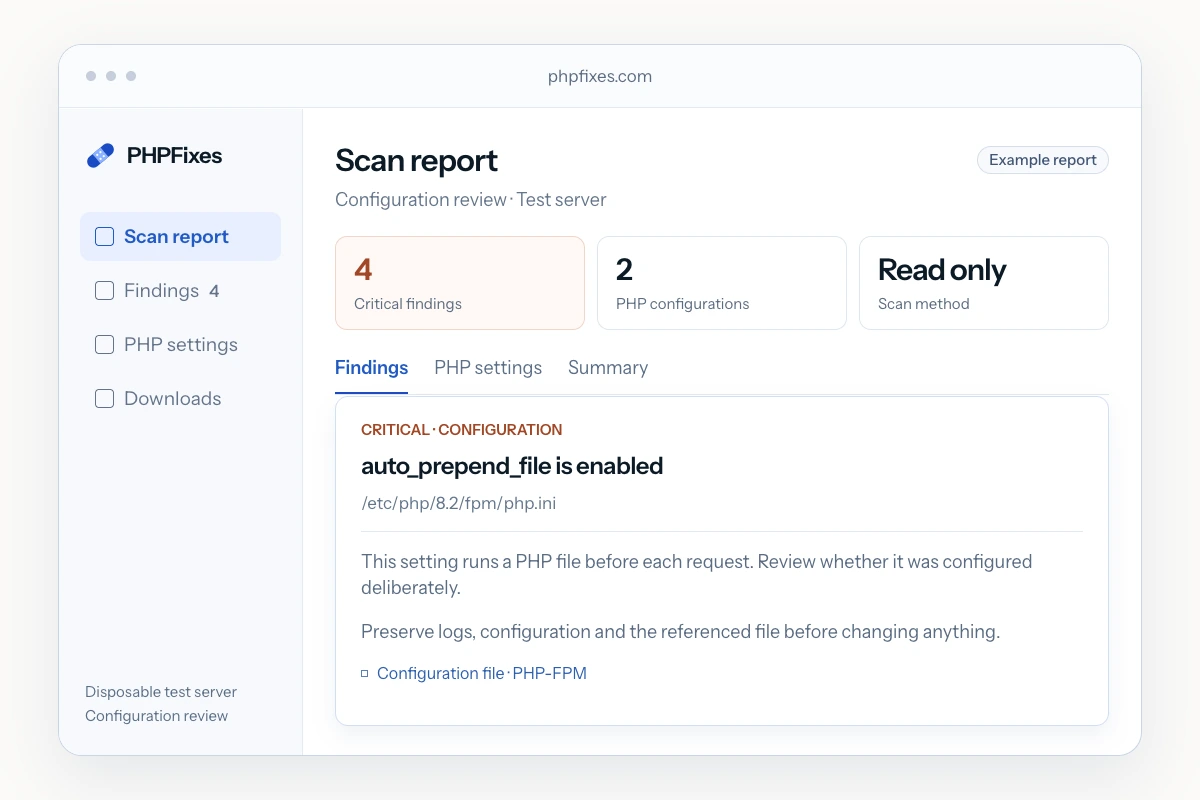Click the Findings count badge 4 in the sidebar
This screenshot has width=1200, height=800.
coord(214,291)
